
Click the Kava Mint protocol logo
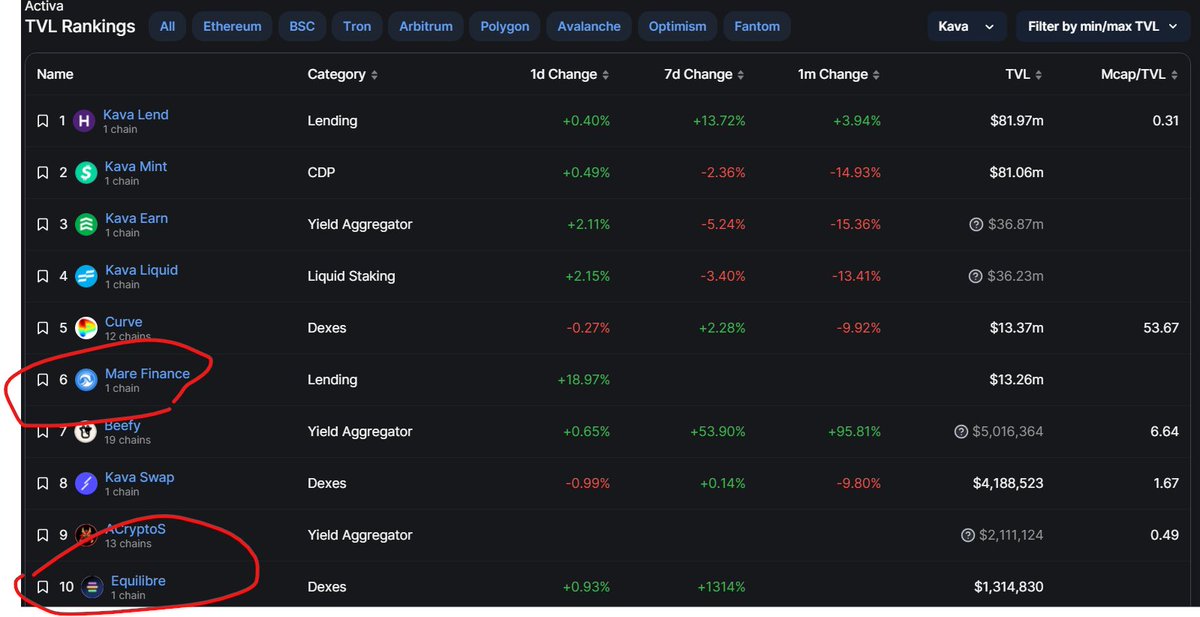click(x=86, y=173)
